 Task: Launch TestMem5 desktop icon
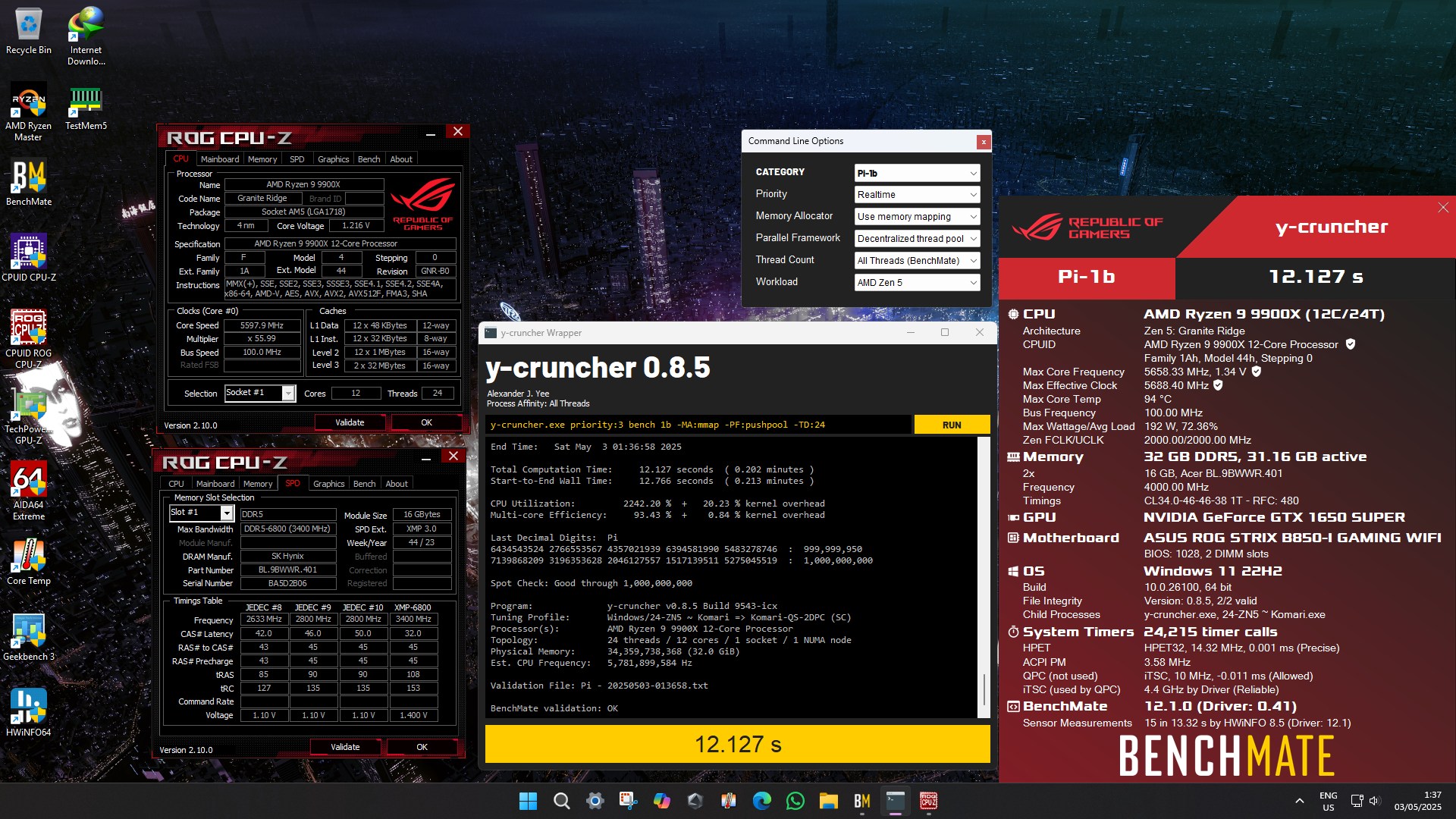click(x=86, y=106)
